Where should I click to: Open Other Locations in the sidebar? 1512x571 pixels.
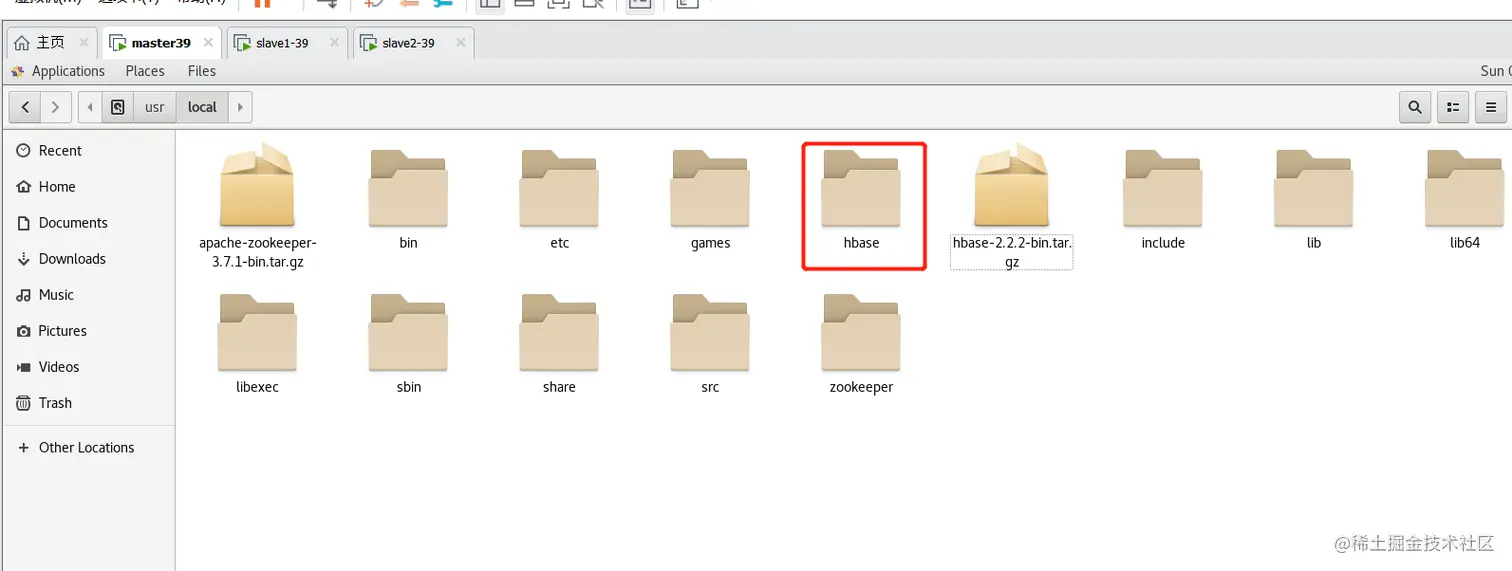pyautogui.click(x=88, y=448)
